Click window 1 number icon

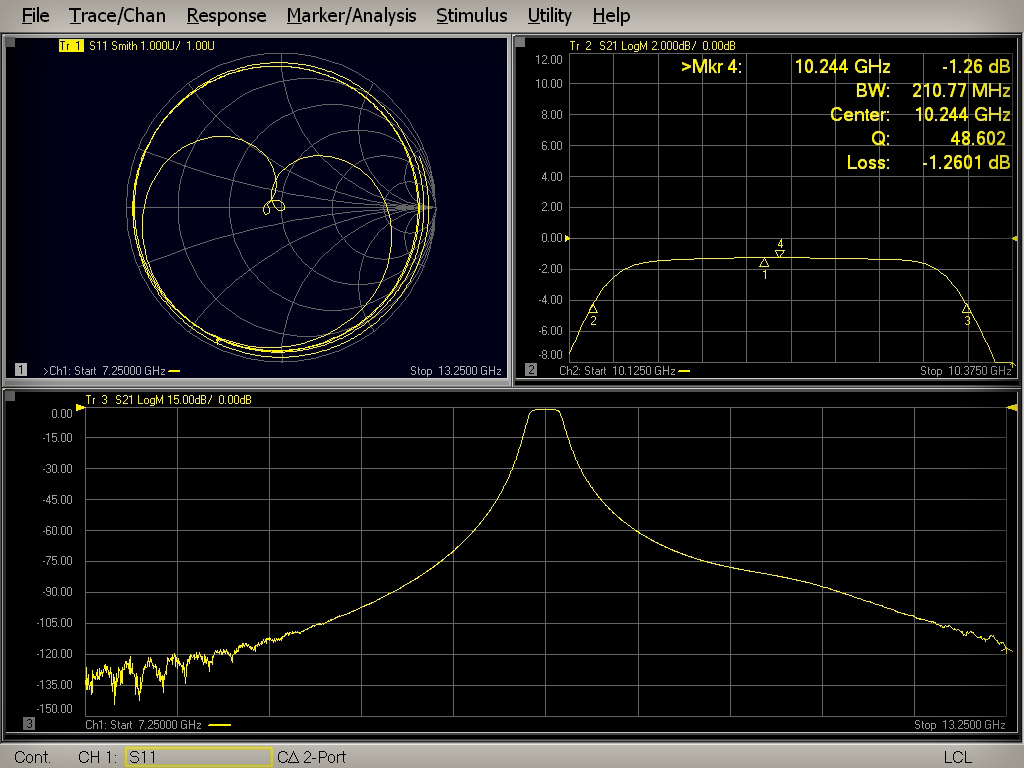click(21, 370)
